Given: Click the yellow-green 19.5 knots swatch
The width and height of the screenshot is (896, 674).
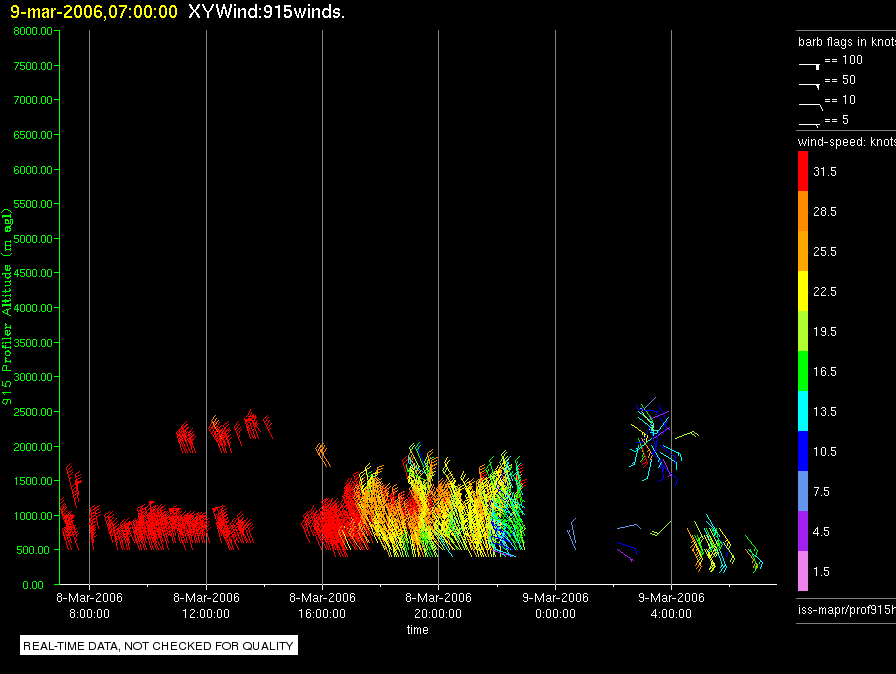Looking at the screenshot, I should (x=803, y=331).
